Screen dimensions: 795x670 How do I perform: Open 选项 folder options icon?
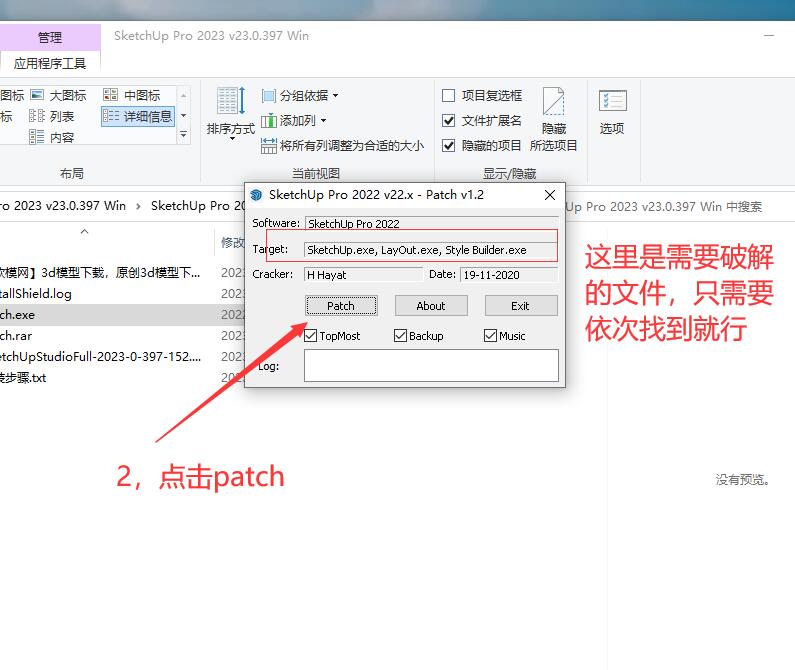612,113
